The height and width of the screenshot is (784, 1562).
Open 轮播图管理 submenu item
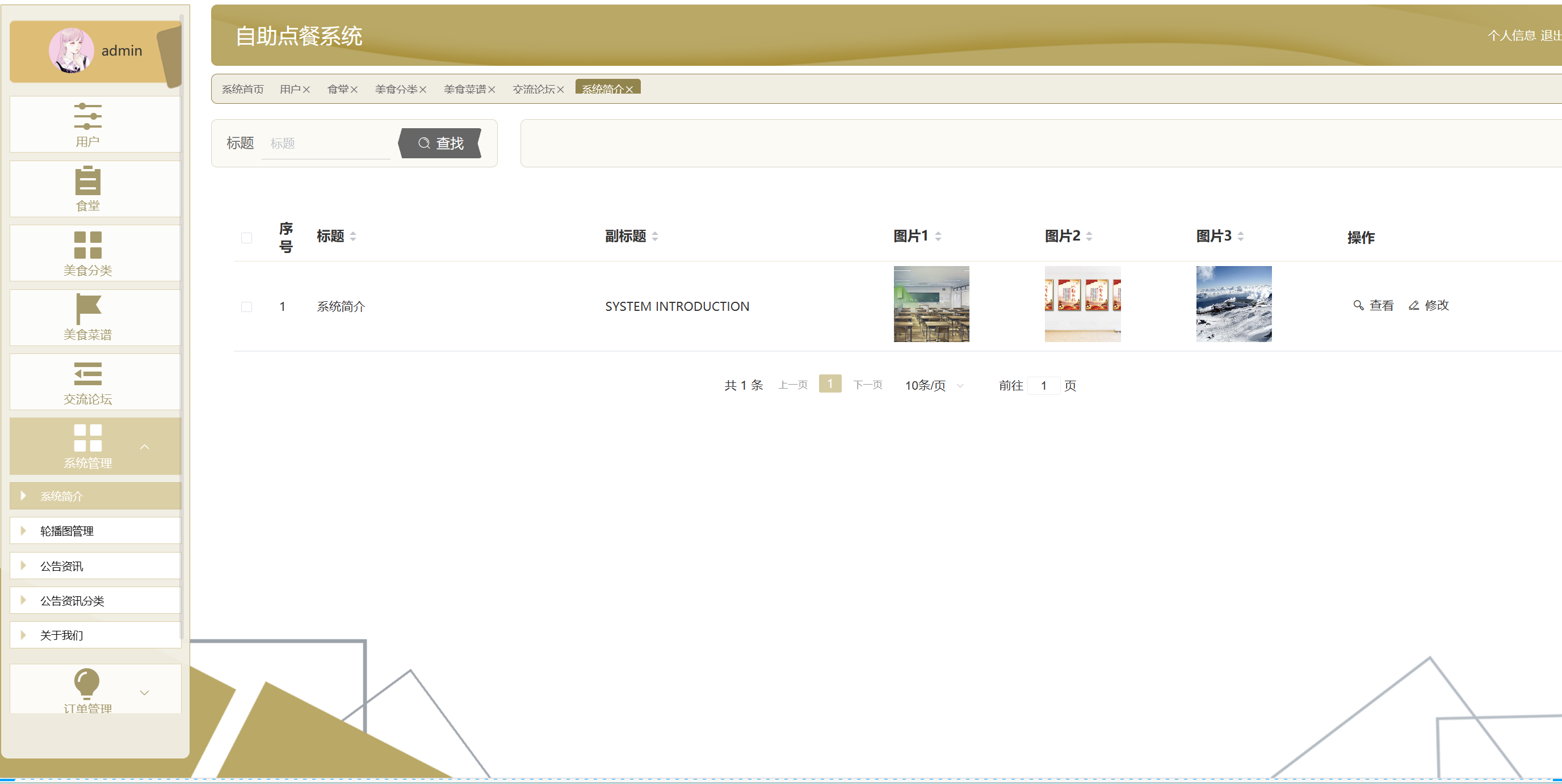pos(67,531)
